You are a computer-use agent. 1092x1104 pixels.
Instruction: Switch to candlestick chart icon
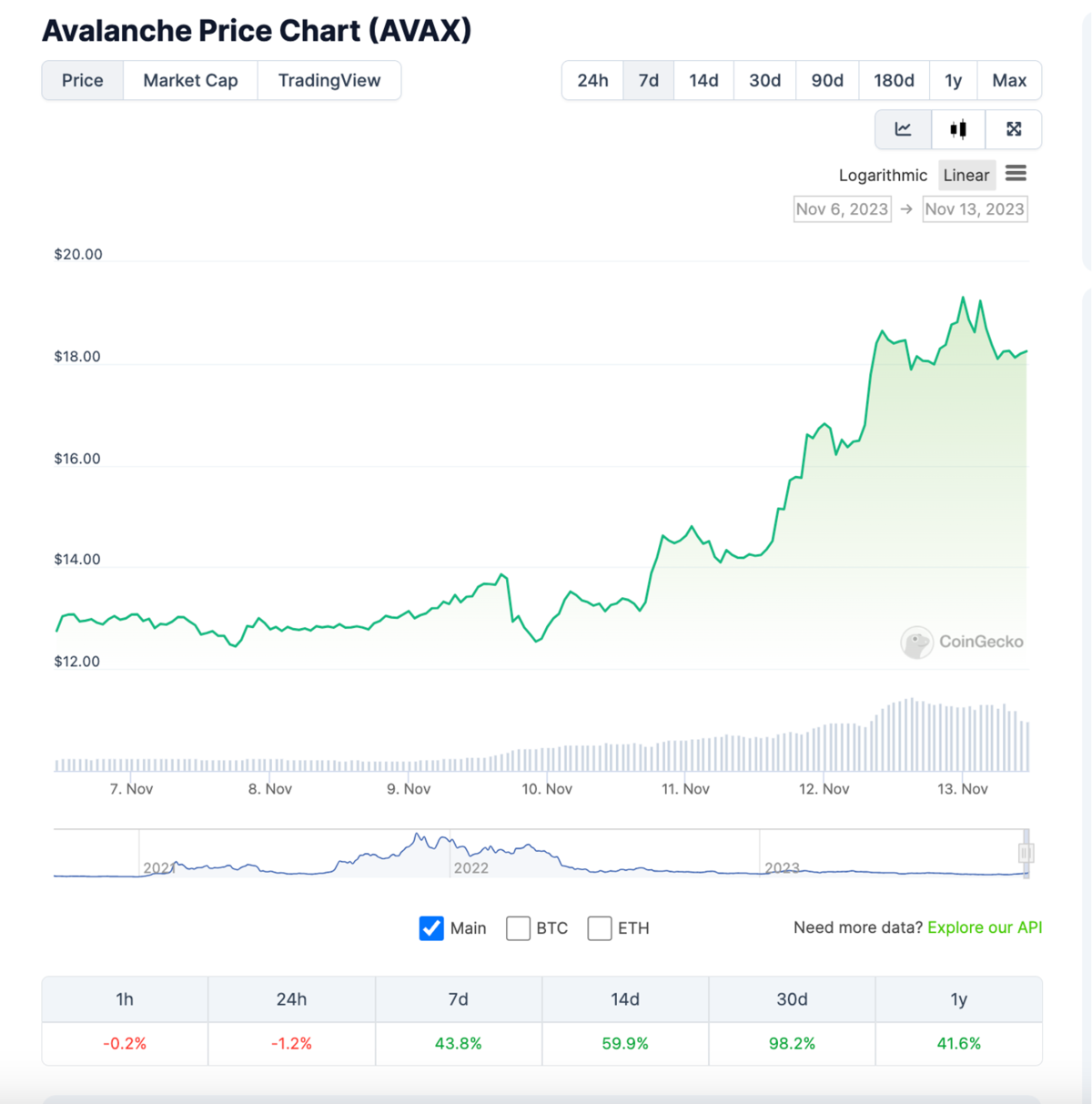click(x=958, y=129)
